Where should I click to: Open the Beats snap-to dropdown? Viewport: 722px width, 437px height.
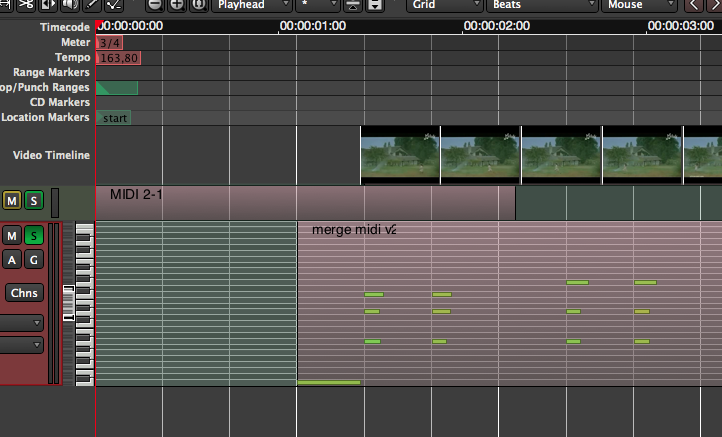pyautogui.click(x=540, y=5)
